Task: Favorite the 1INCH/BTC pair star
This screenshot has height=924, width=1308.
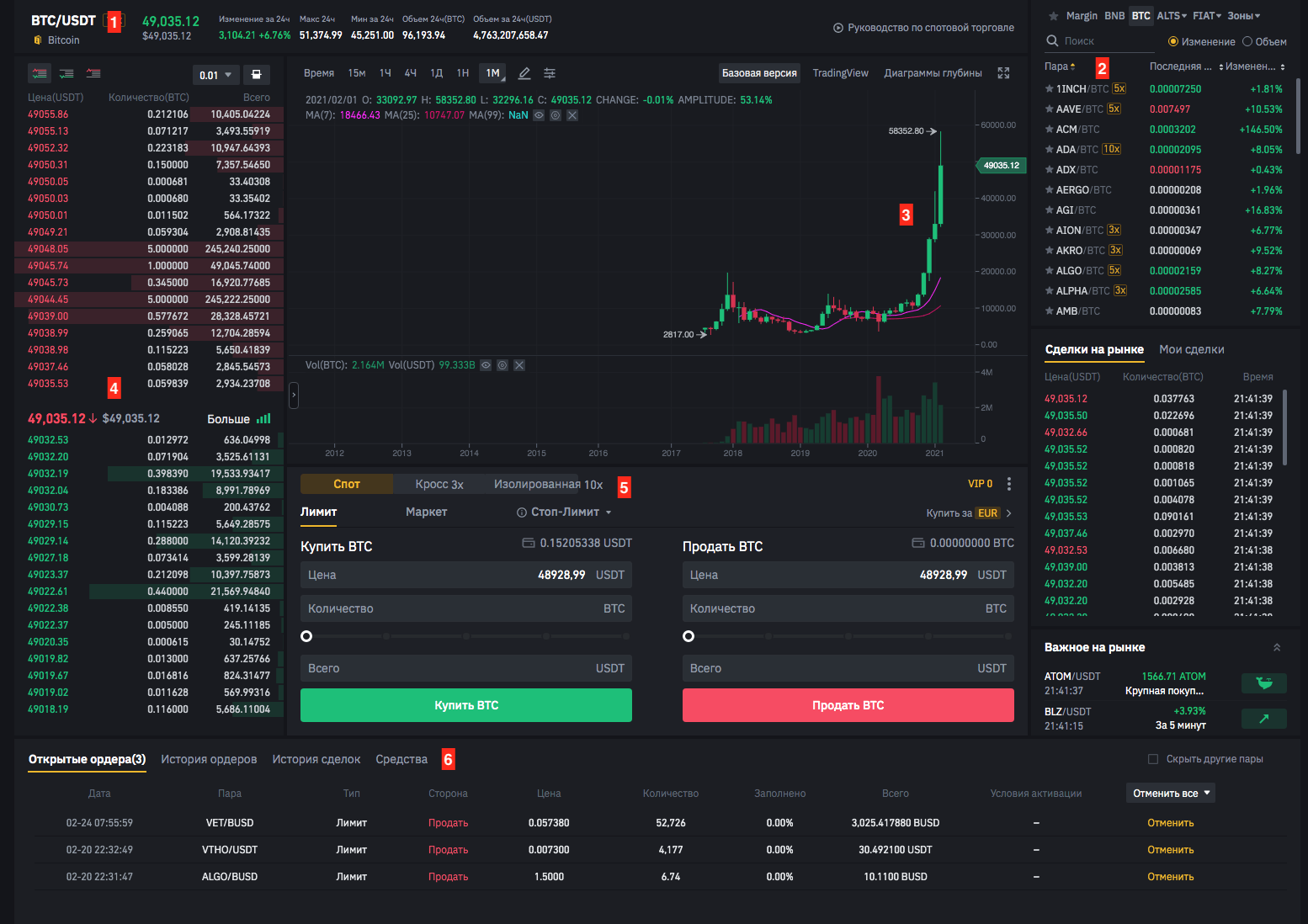Action: (x=1049, y=88)
